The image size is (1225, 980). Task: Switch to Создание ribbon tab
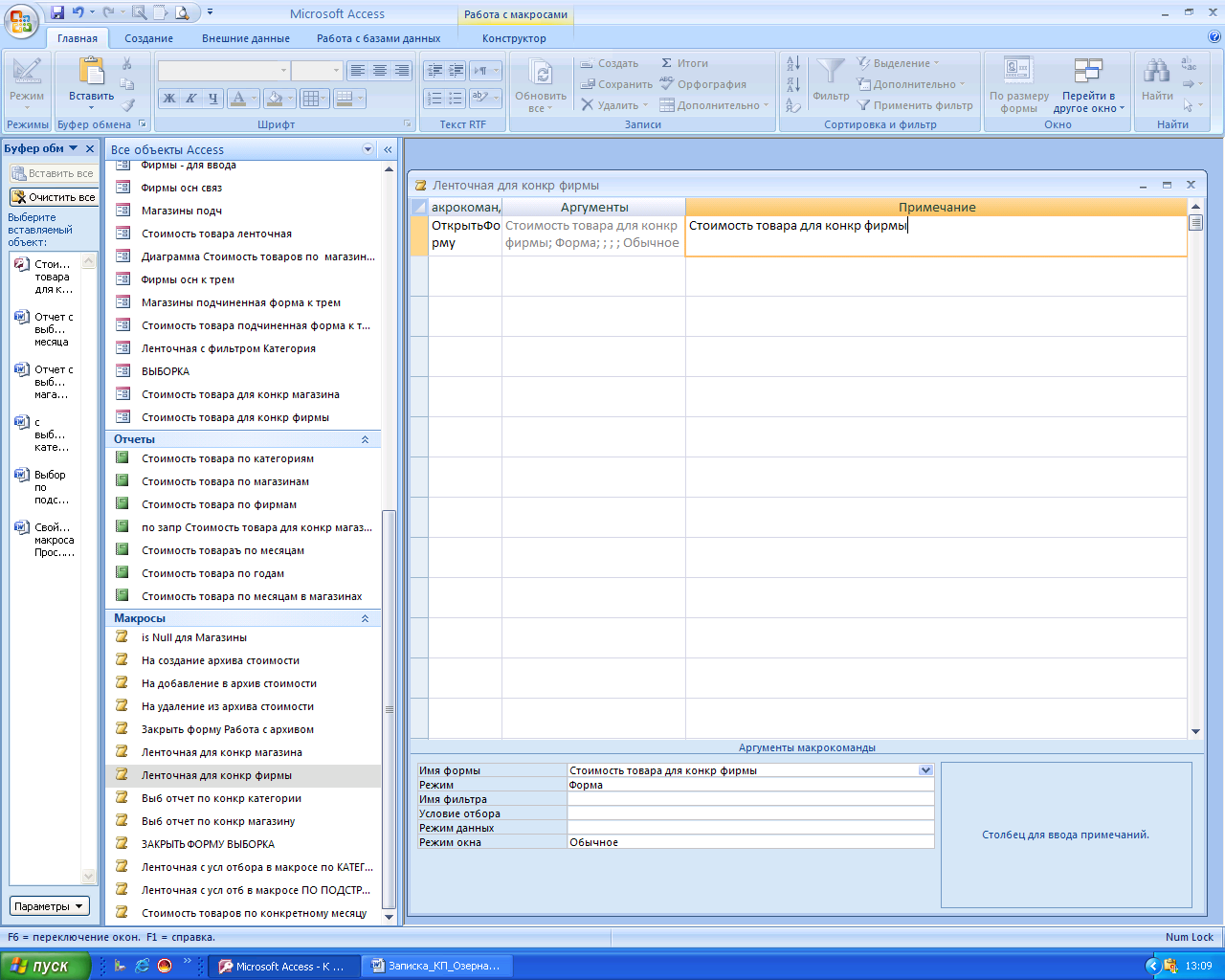coord(148,38)
